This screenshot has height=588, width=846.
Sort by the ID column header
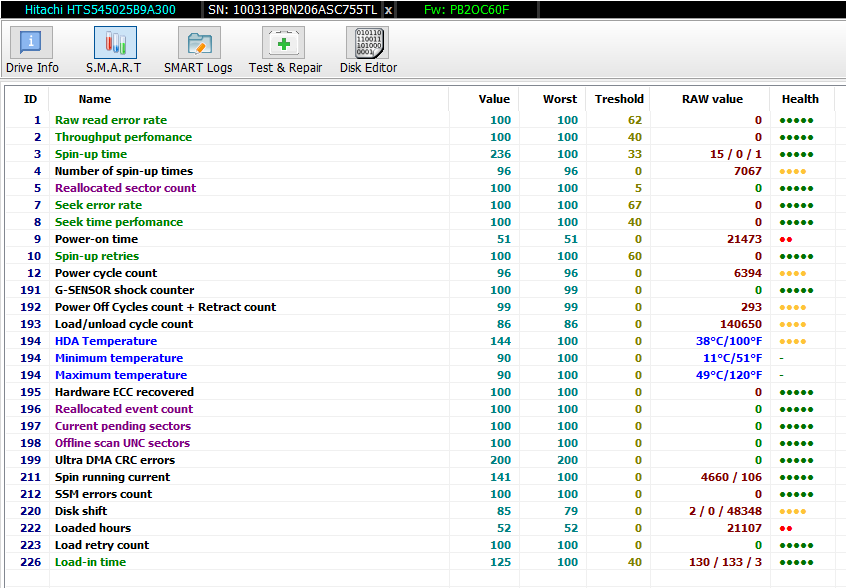[x=31, y=99]
